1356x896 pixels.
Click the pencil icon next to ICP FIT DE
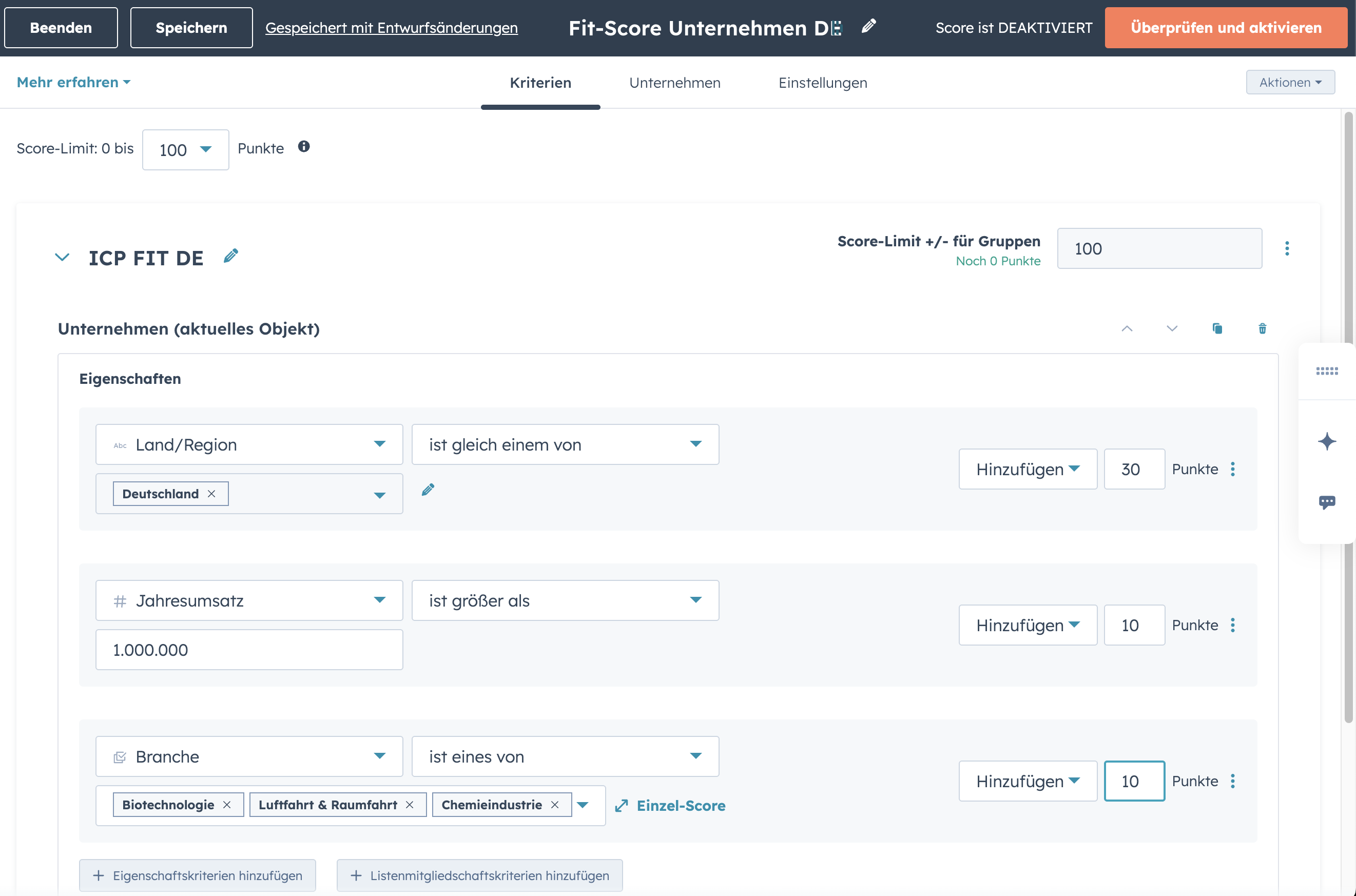(x=231, y=256)
